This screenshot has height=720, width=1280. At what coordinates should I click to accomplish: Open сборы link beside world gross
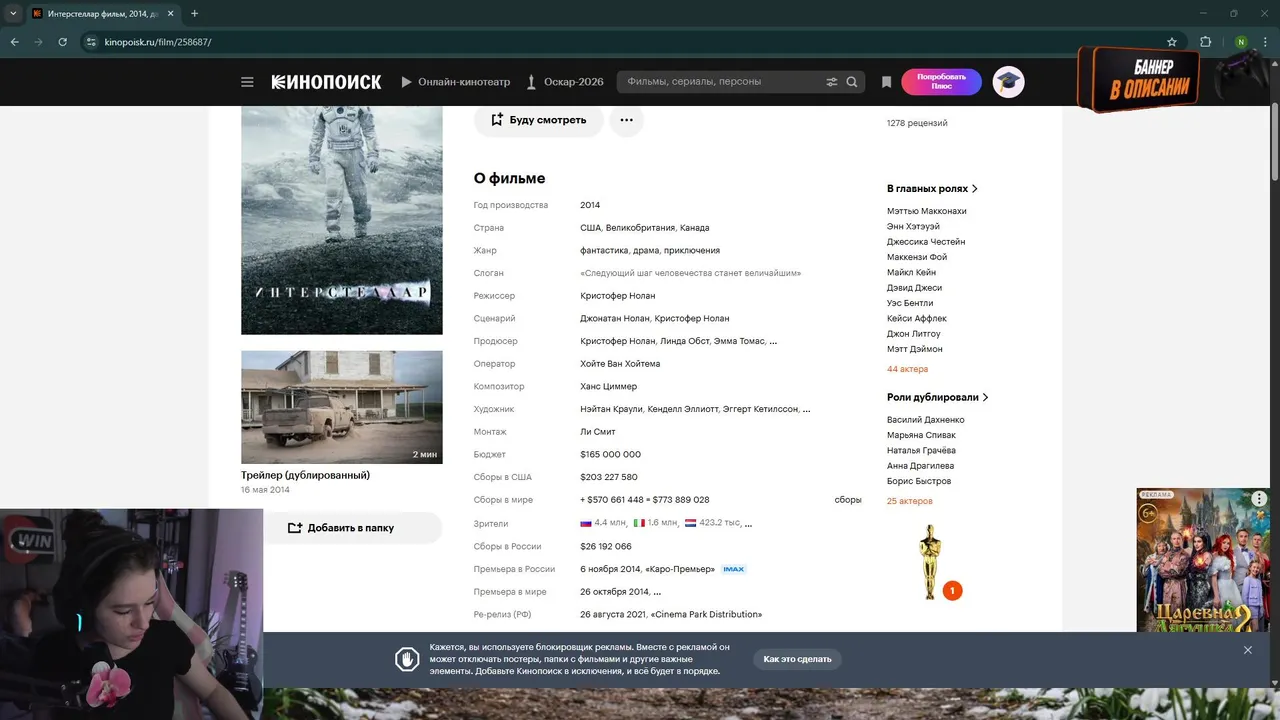point(848,500)
